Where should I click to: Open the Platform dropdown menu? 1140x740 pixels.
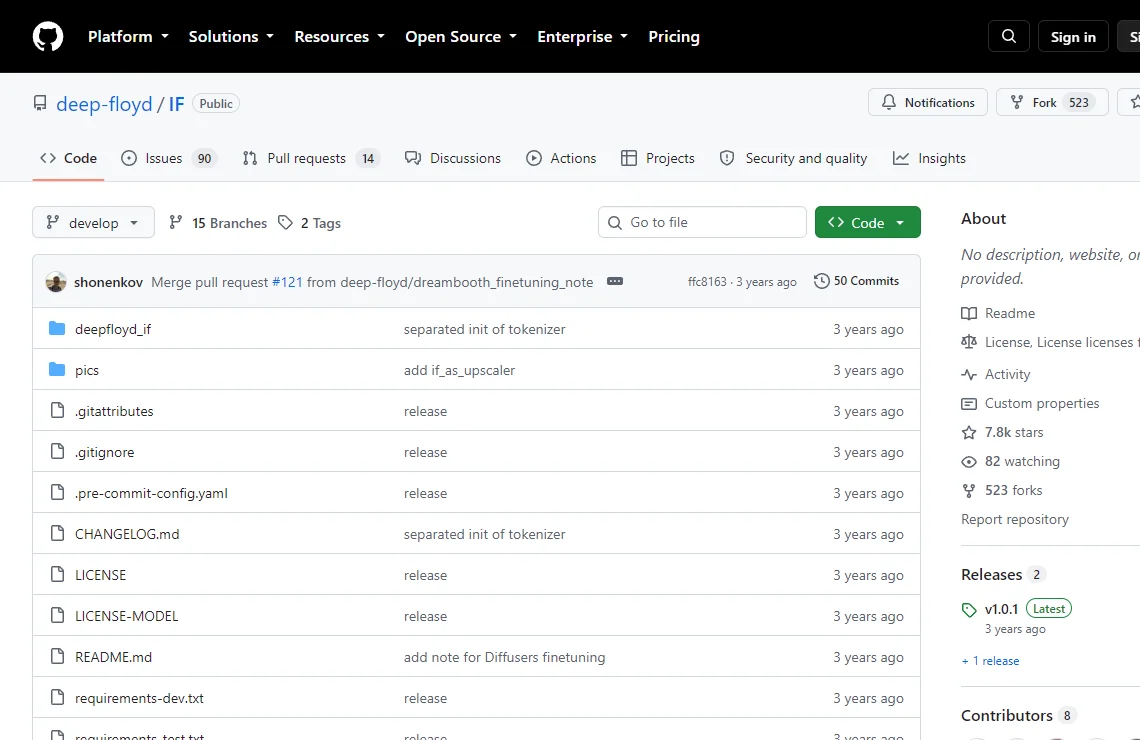click(128, 36)
